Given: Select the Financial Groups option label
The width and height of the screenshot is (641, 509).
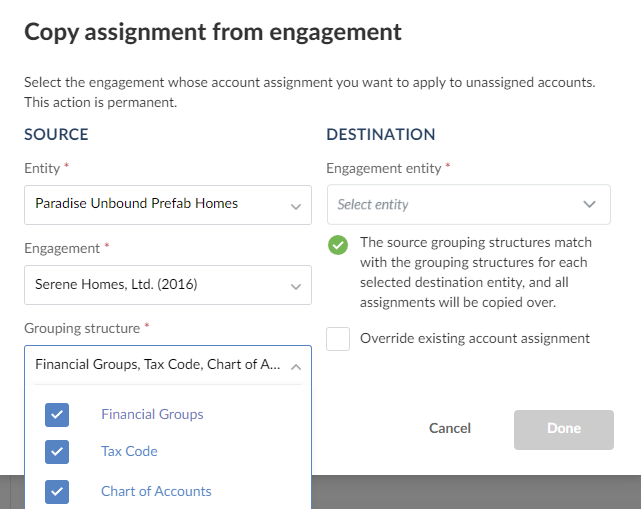Looking at the screenshot, I should 152,414.
